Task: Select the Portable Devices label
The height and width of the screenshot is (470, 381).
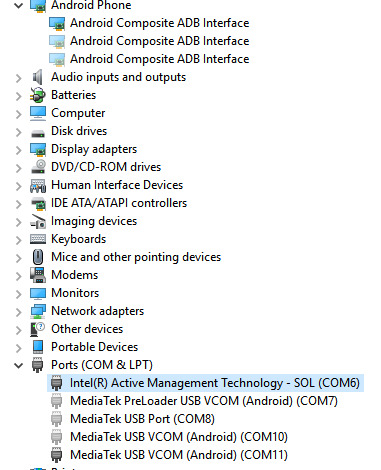Action: 94,347
